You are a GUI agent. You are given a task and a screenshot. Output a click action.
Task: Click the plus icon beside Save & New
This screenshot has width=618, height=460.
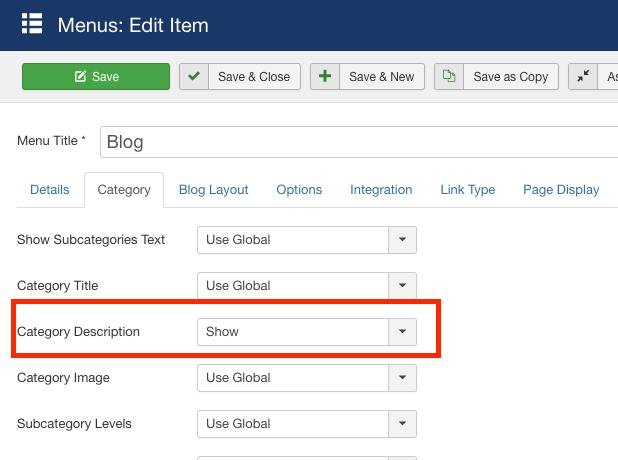pyautogui.click(x=325, y=77)
